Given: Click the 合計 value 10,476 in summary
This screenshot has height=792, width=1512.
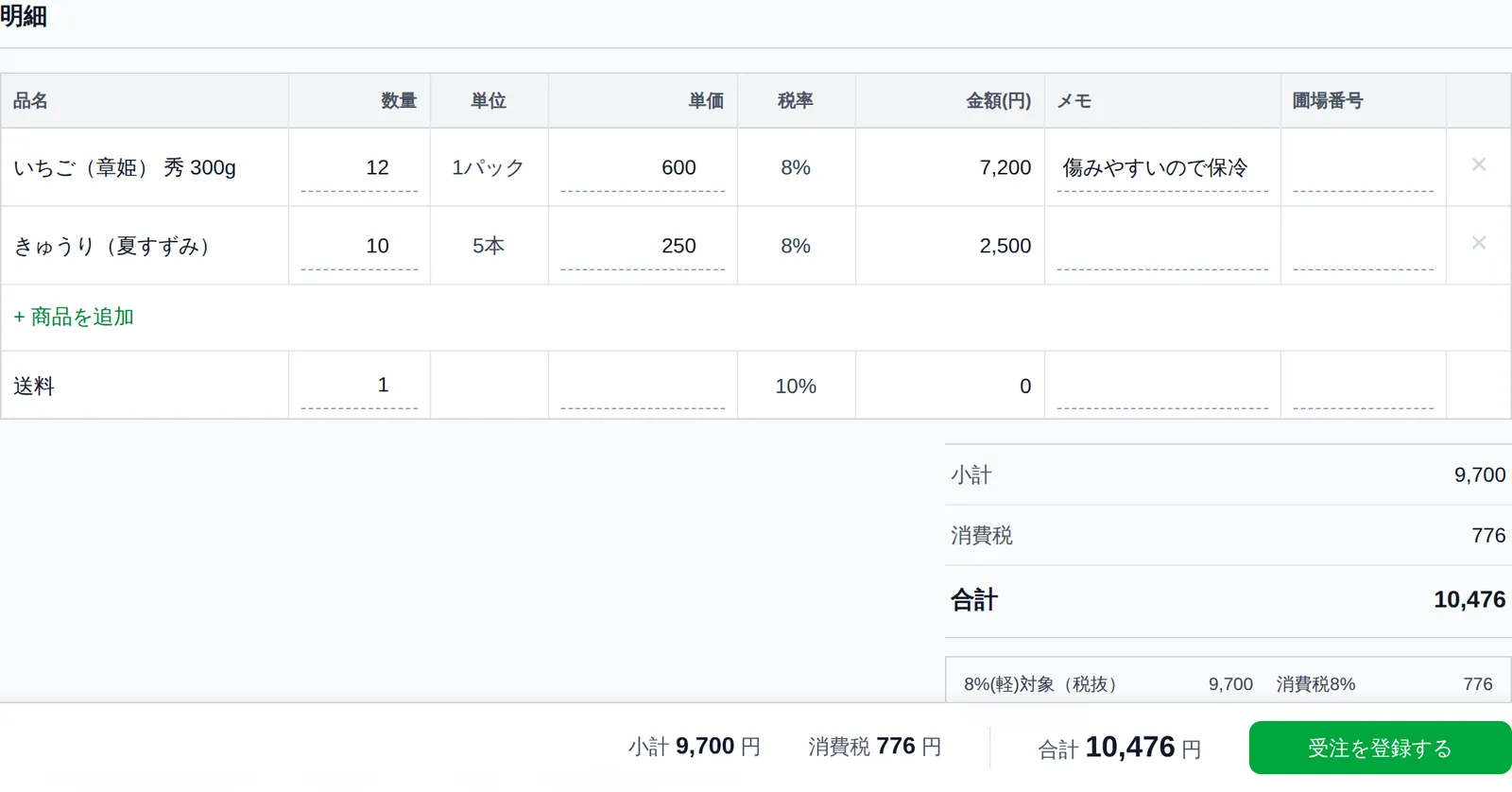Looking at the screenshot, I should (x=1469, y=599).
